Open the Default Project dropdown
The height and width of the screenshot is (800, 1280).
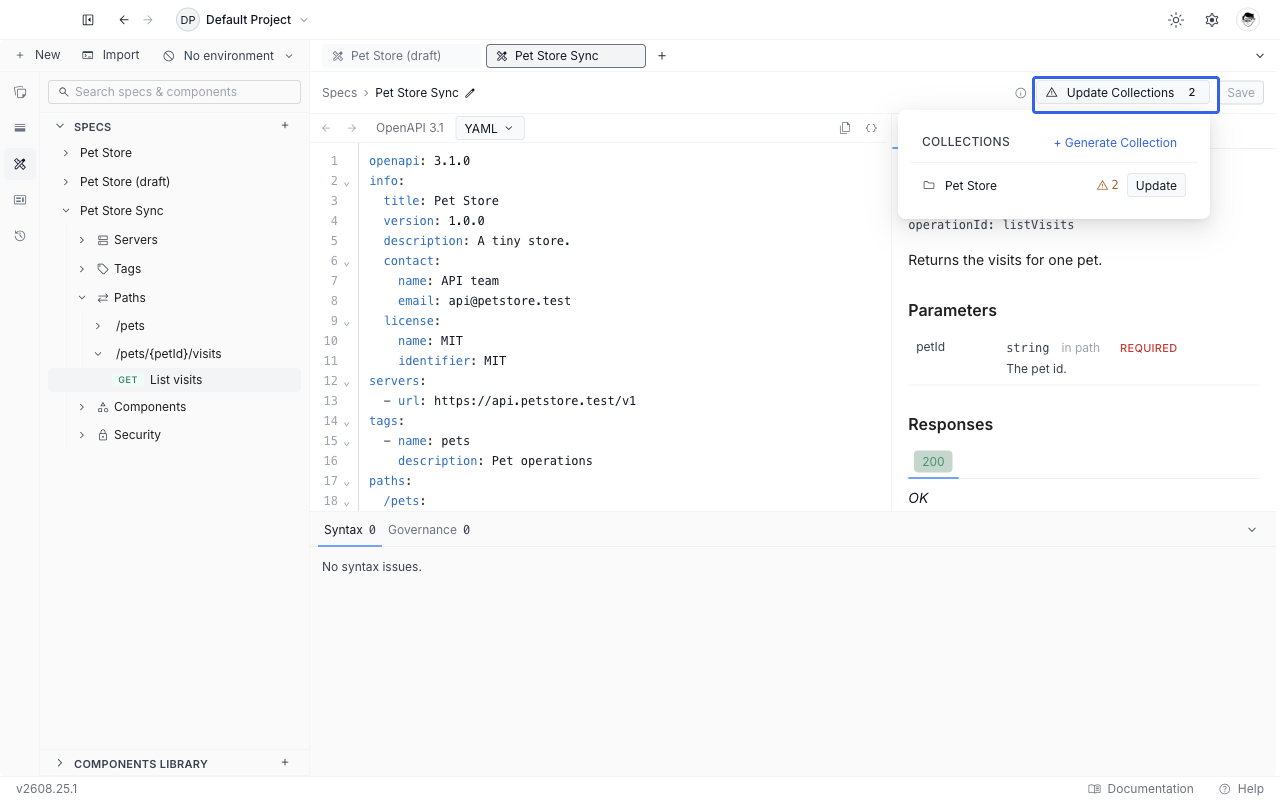point(243,20)
